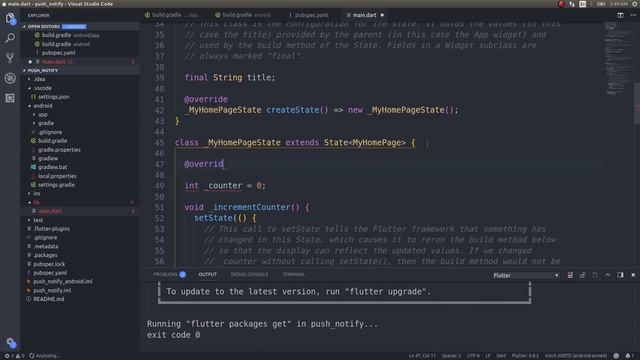This screenshot has width=640, height=360.
Task: Click the LF line ending status item
Action: [488, 356]
